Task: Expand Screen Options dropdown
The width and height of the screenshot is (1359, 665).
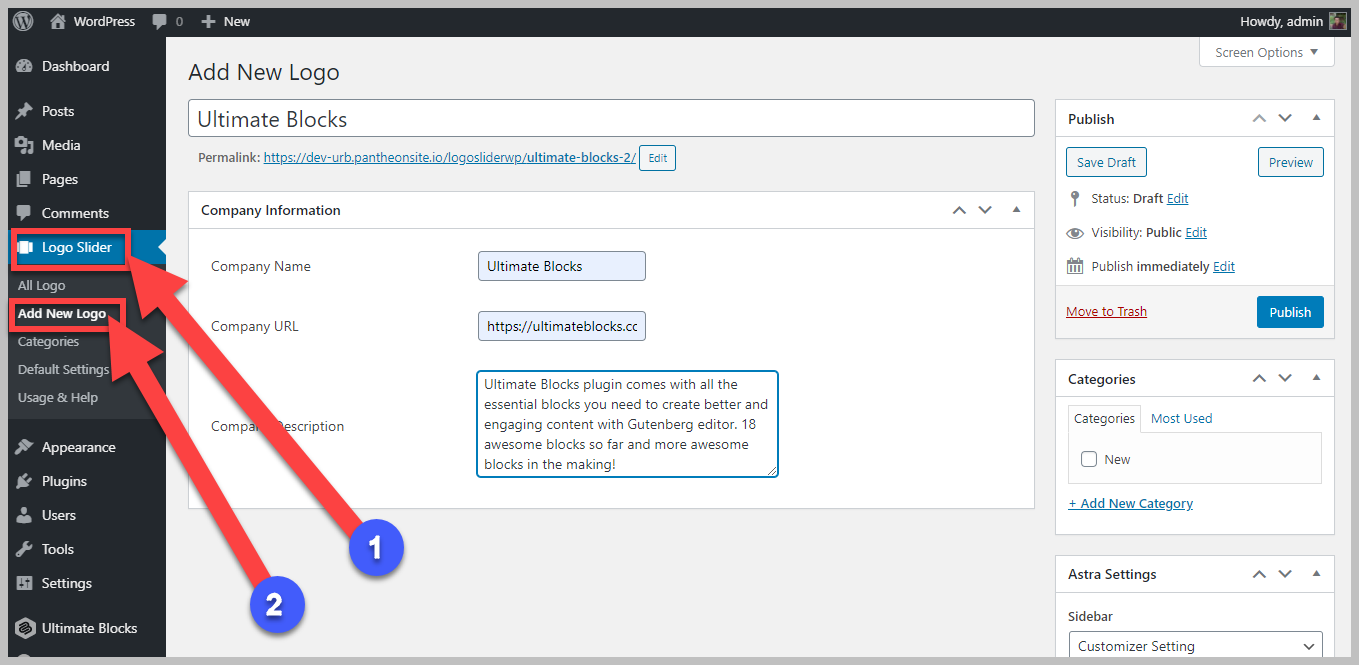Action: coord(1266,52)
